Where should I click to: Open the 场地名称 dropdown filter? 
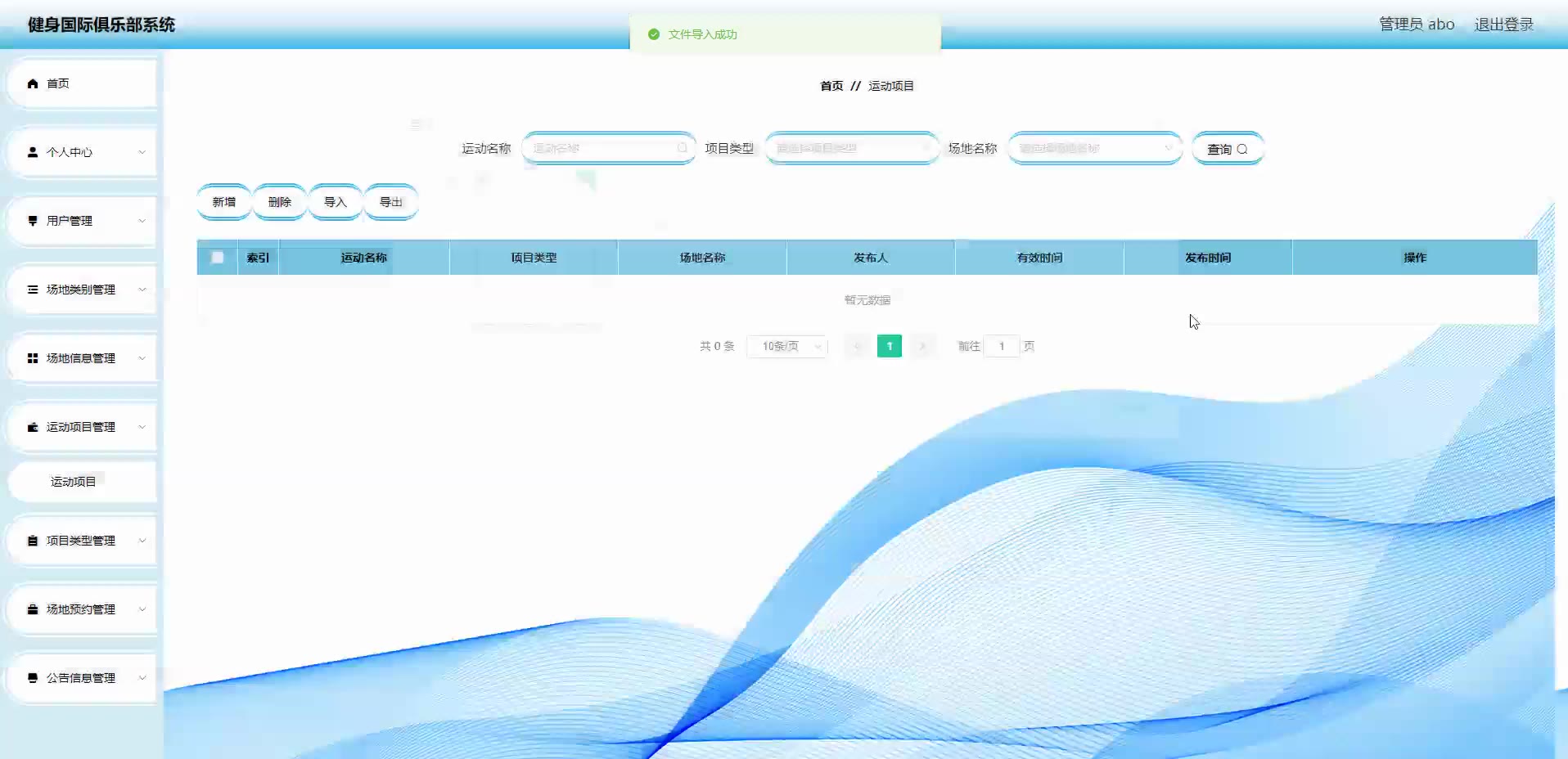[1095, 148]
